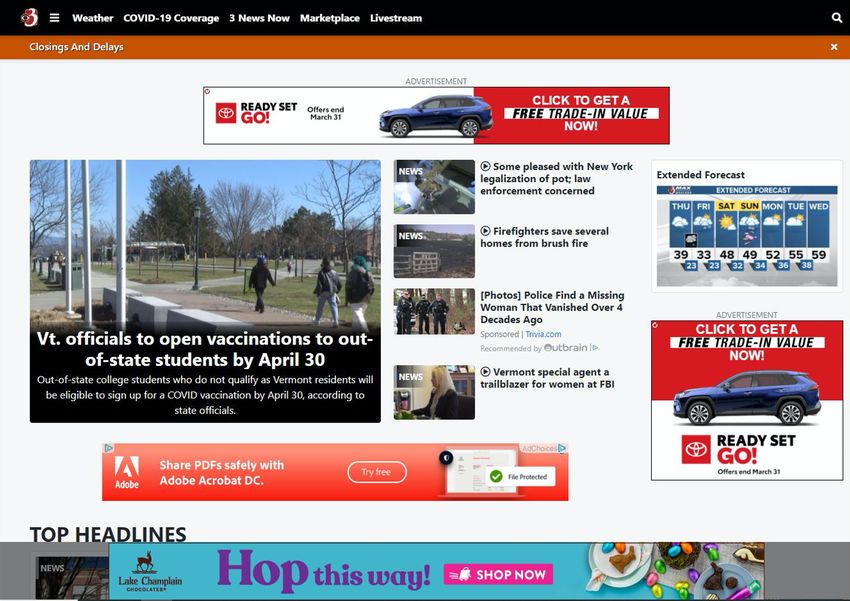850x601 pixels.
Task: Open Closings And Delays link
Action: [76, 47]
